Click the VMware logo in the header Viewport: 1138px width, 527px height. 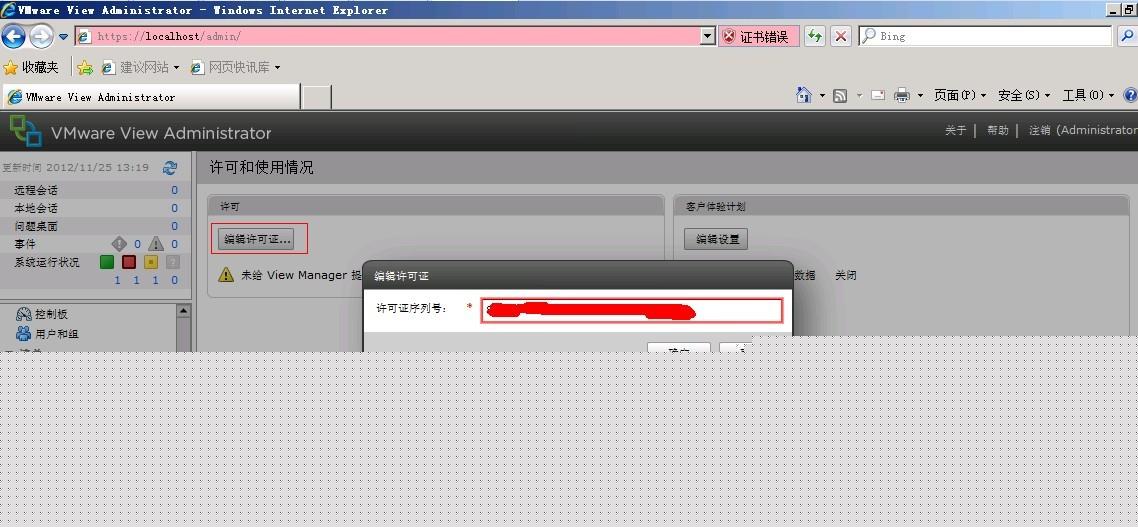25,131
